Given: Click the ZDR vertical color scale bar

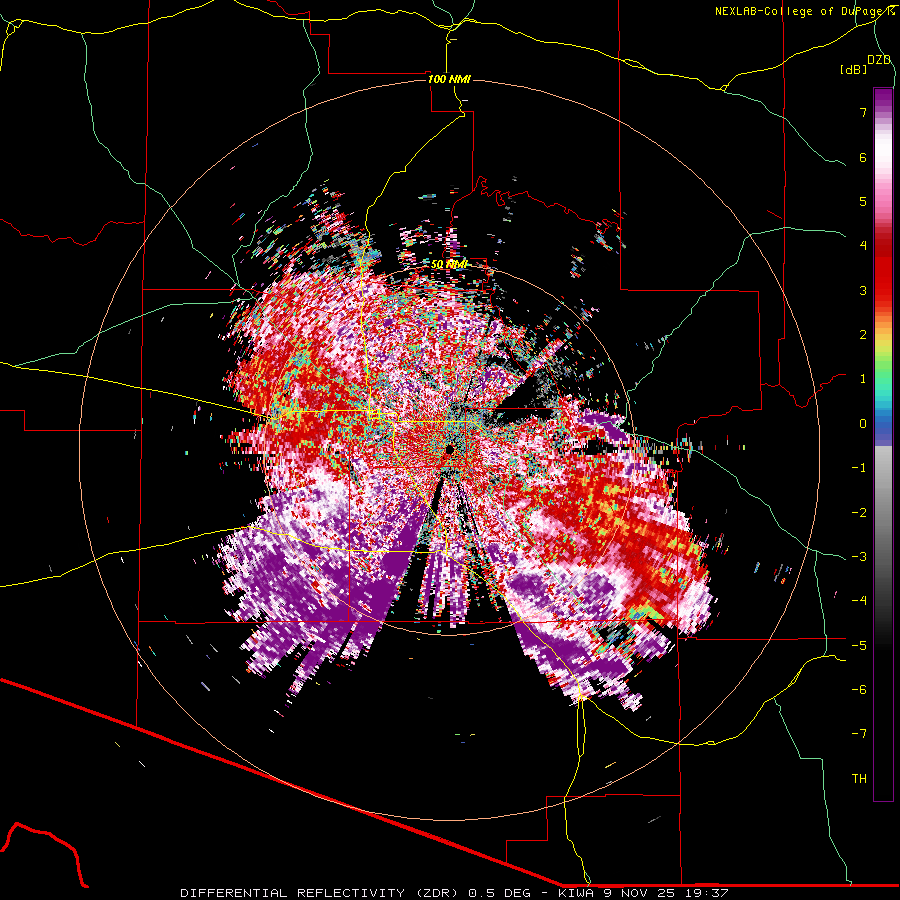Looking at the screenshot, I should pyautogui.click(x=883, y=444).
